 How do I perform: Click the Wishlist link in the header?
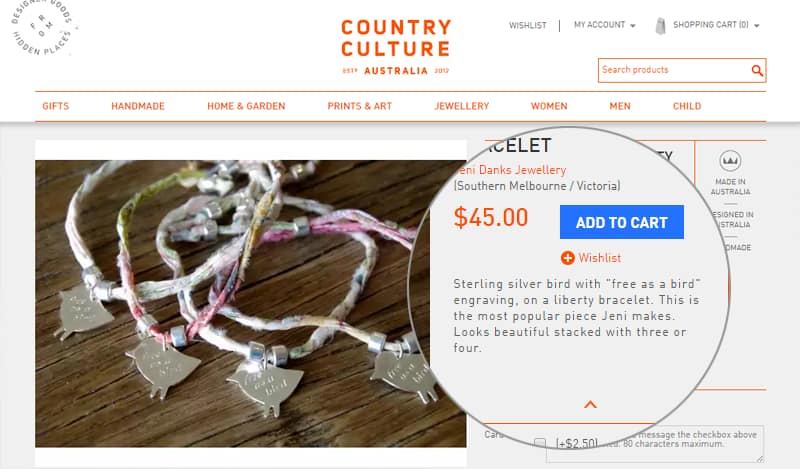click(527, 25)
